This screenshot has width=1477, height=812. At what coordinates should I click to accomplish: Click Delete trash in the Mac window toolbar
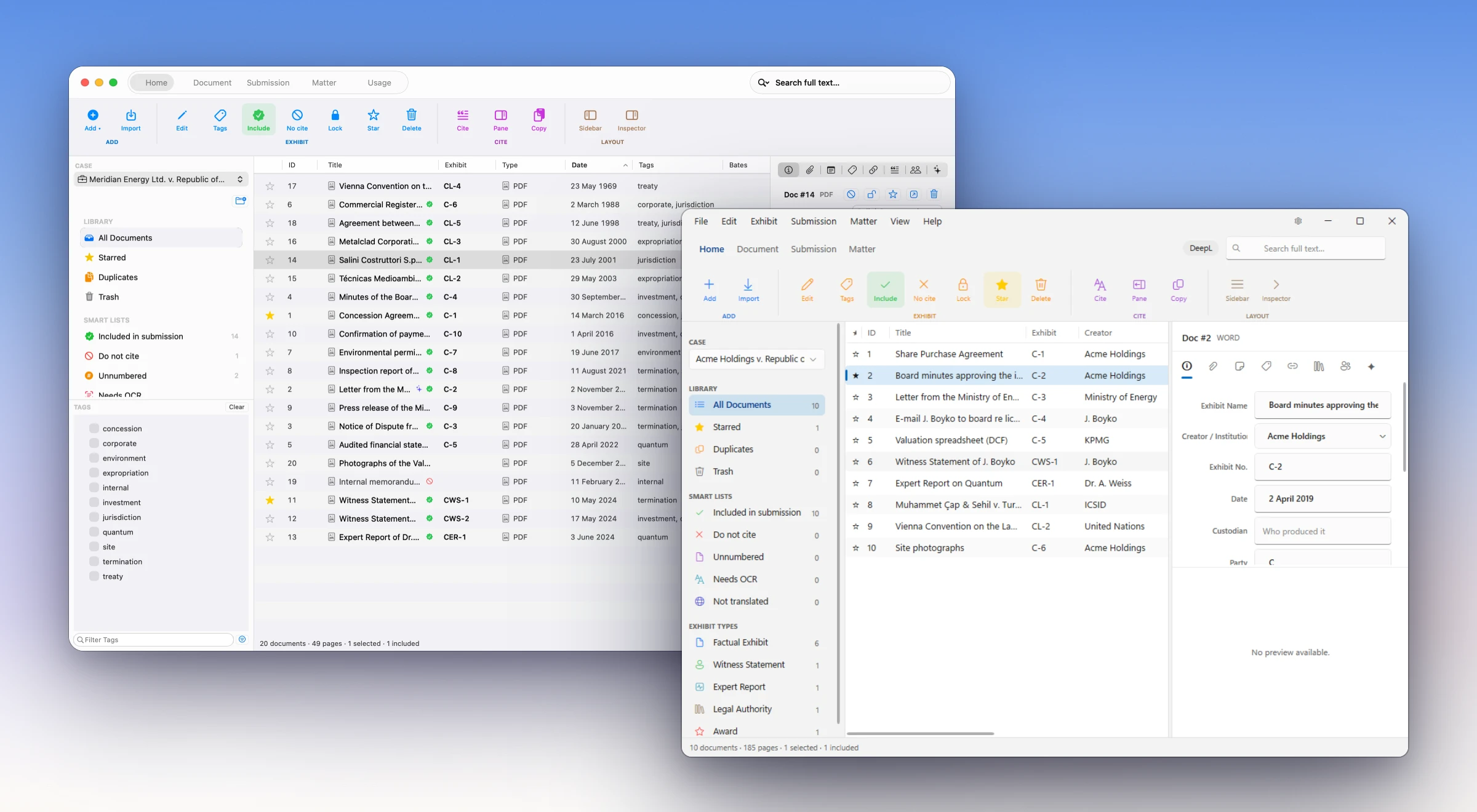(412, 120)
